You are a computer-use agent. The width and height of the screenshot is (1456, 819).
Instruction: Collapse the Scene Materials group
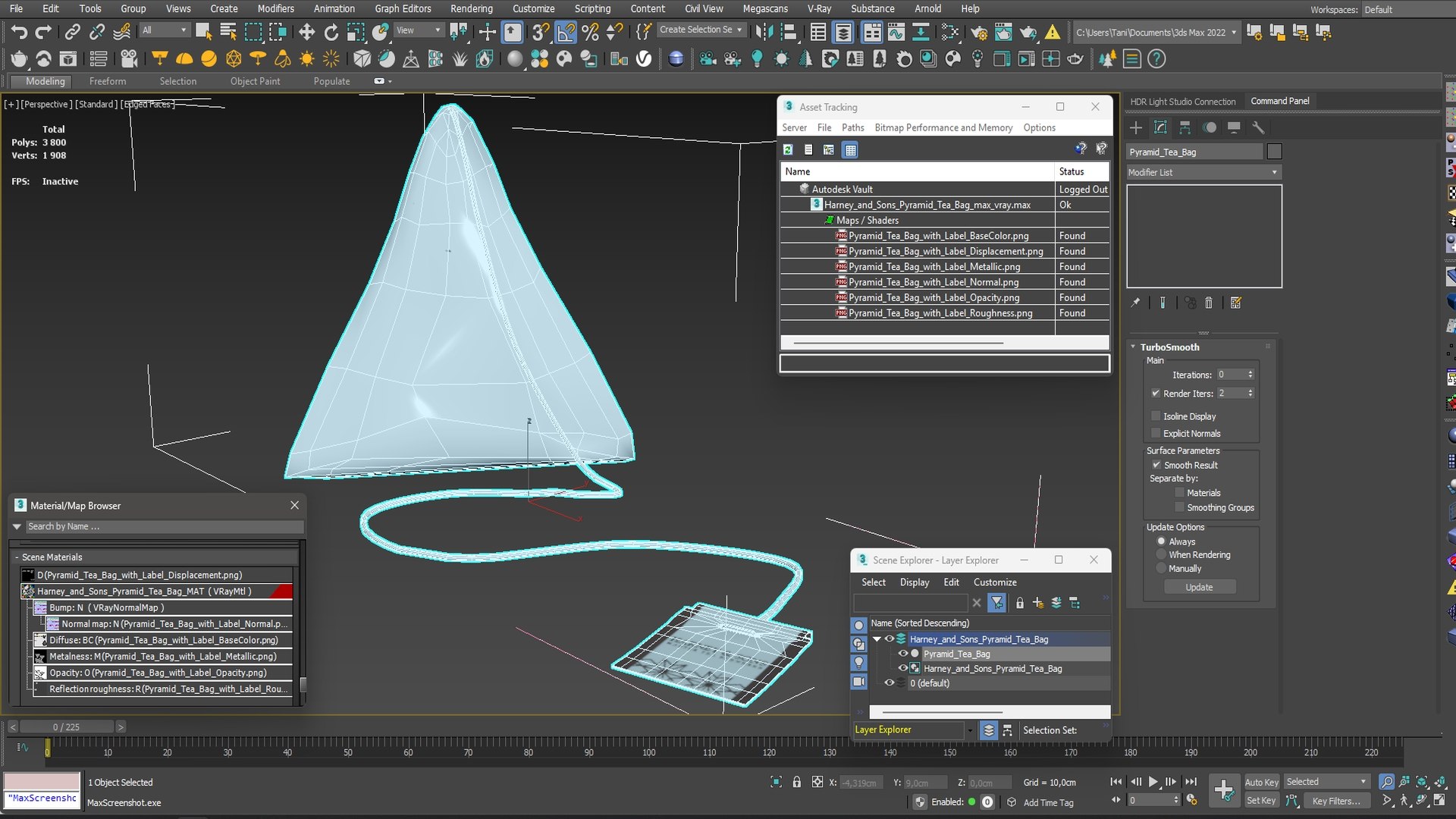(x=17, y=557)
